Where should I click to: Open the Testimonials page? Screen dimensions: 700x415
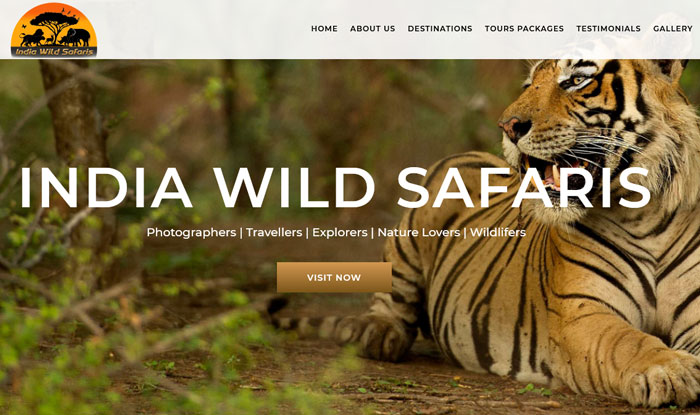coord(608,29)
